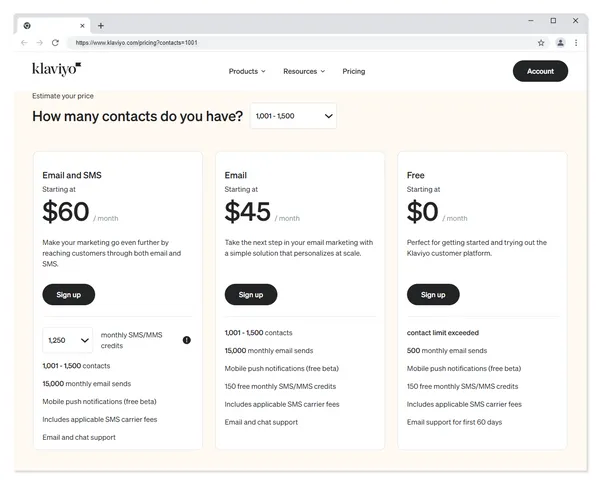Click '1,001 - 1,500 contacts' in Email and SMS plan

pyautogui.click(x=76, y=366)
